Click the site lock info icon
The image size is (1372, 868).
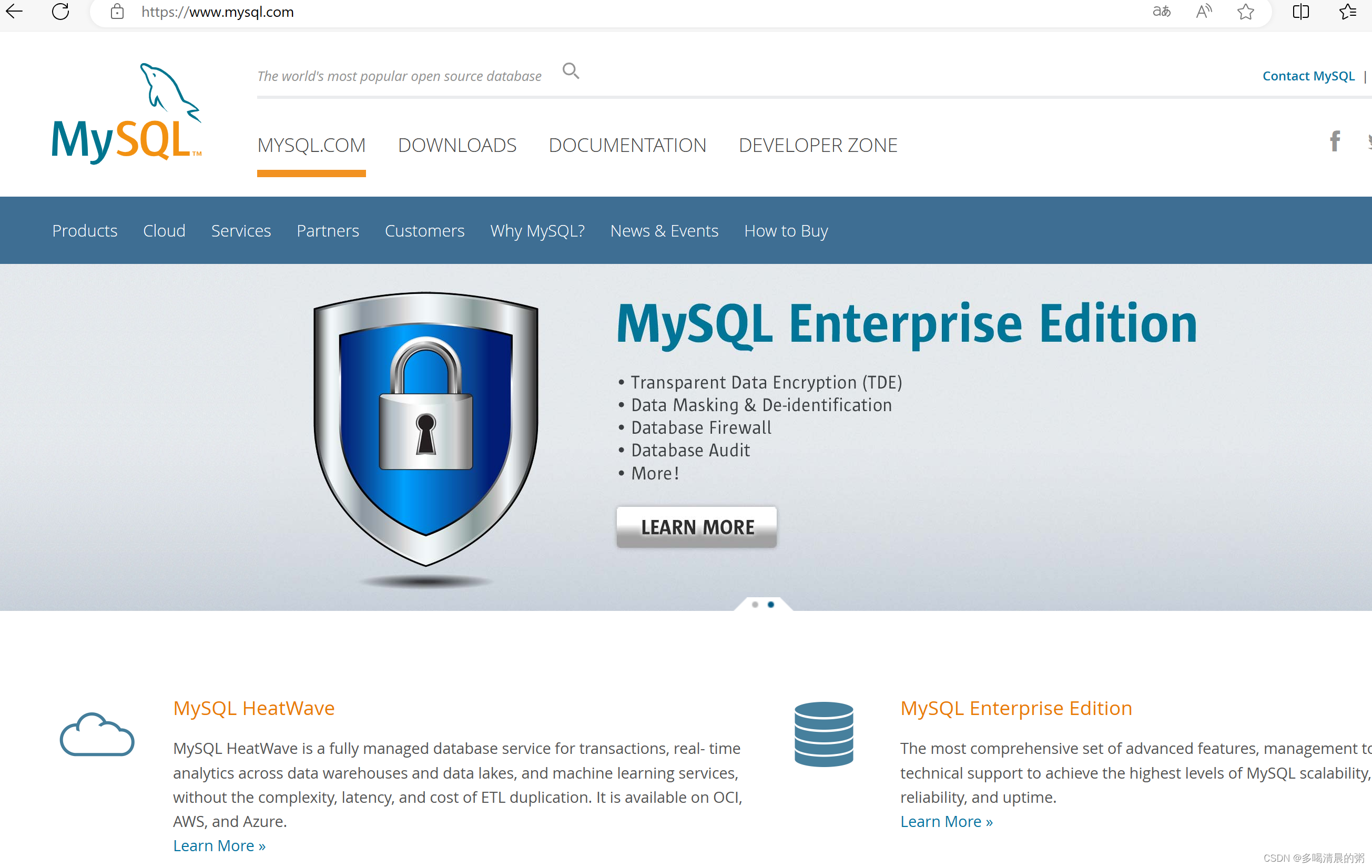click(117, 12)
